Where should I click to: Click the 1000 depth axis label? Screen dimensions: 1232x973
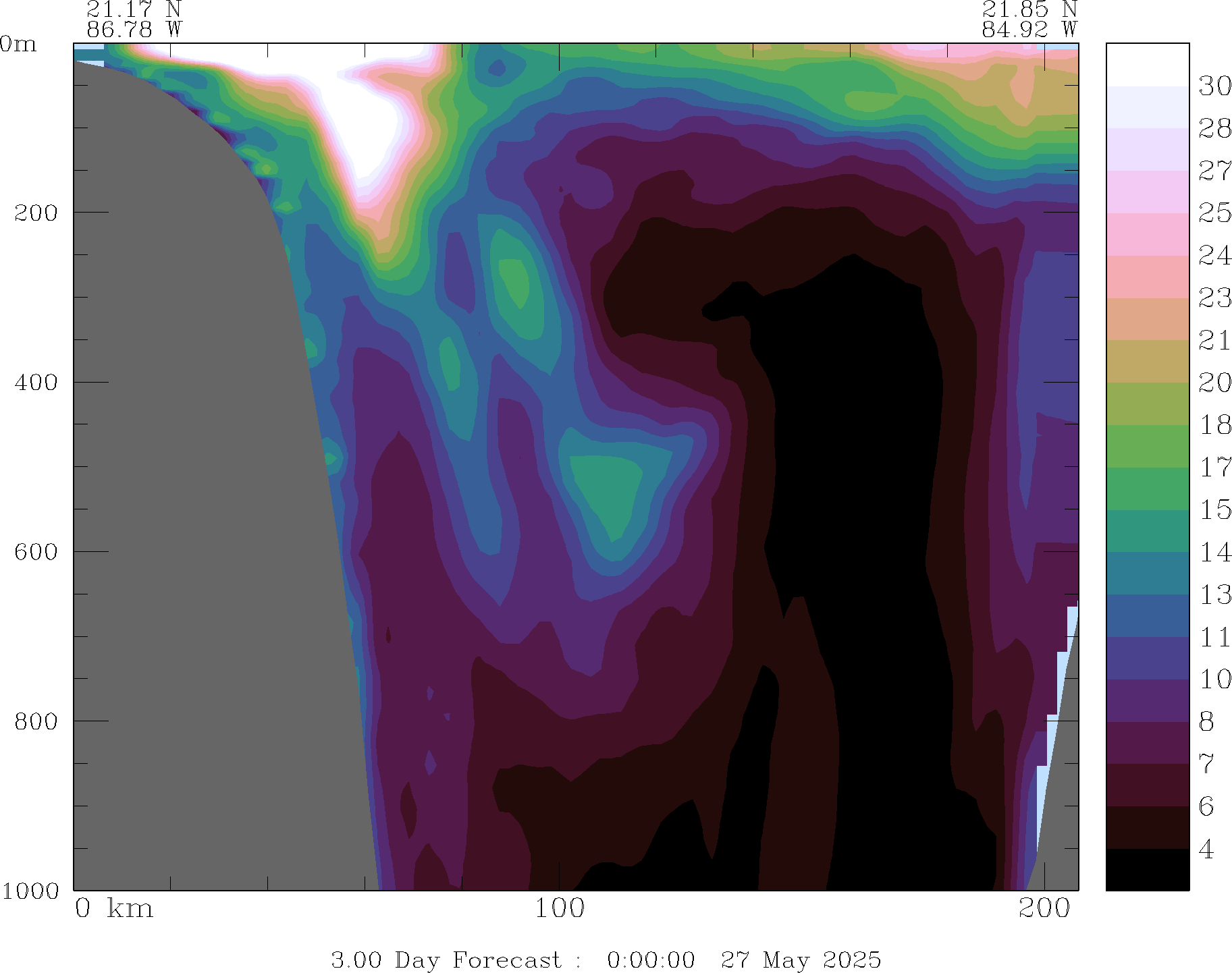pyautogui.click(x=30, y=891)
